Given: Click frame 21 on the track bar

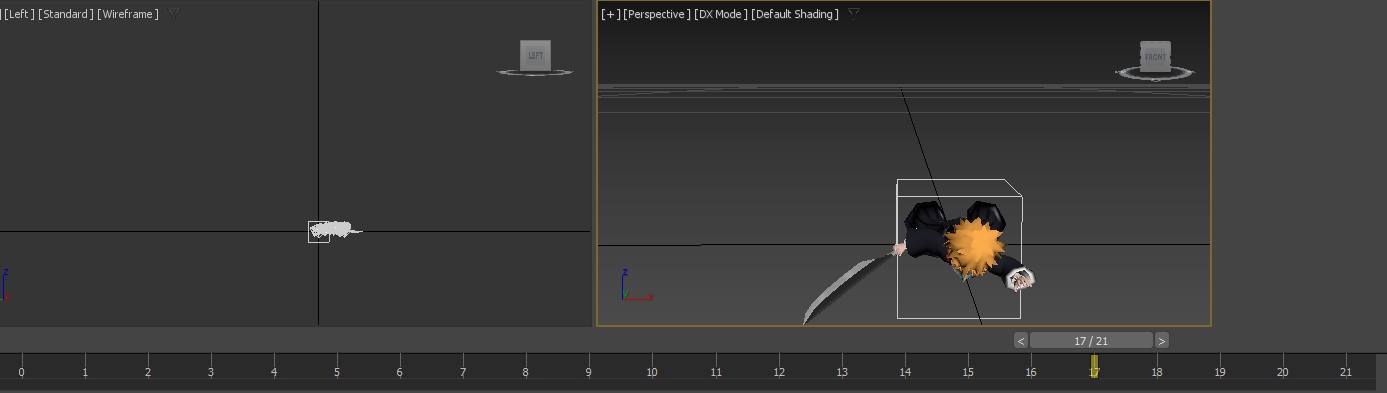Looking at the screenshot, I should pyautogui.click(x=1346, y=372).
